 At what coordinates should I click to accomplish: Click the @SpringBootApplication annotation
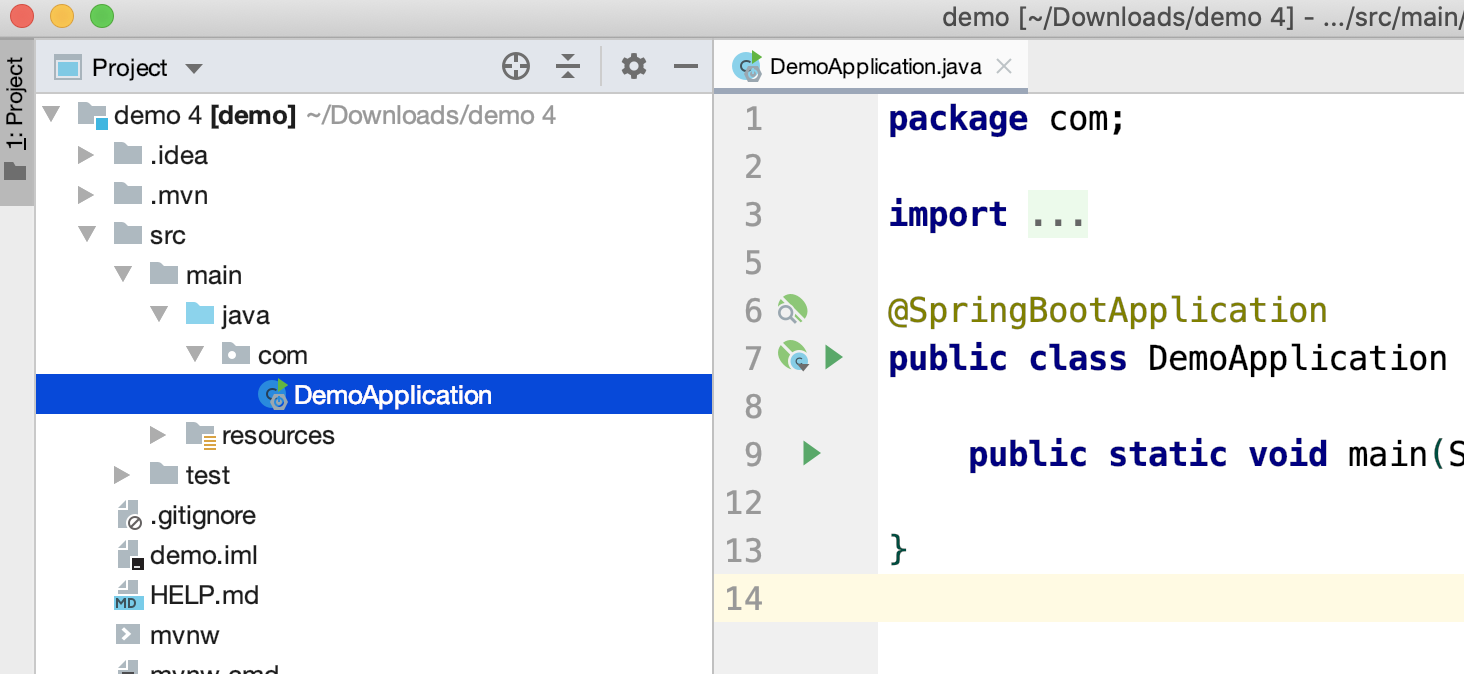pos(1107,311)
